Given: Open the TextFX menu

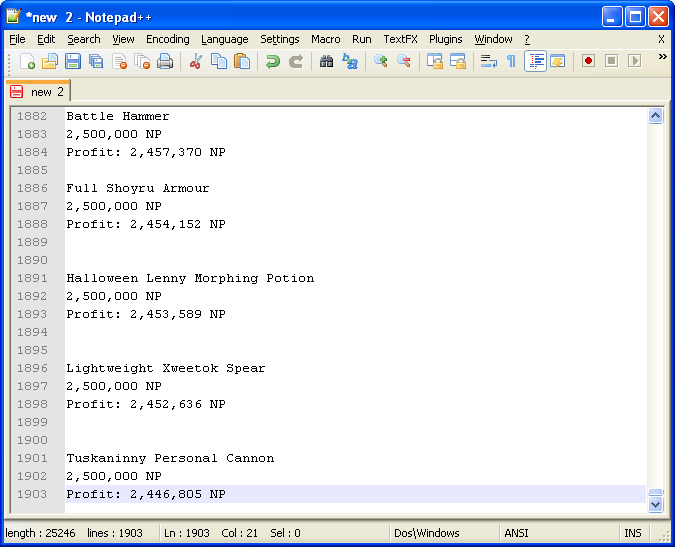Looking at the screenshot, I should coord(400,39).
